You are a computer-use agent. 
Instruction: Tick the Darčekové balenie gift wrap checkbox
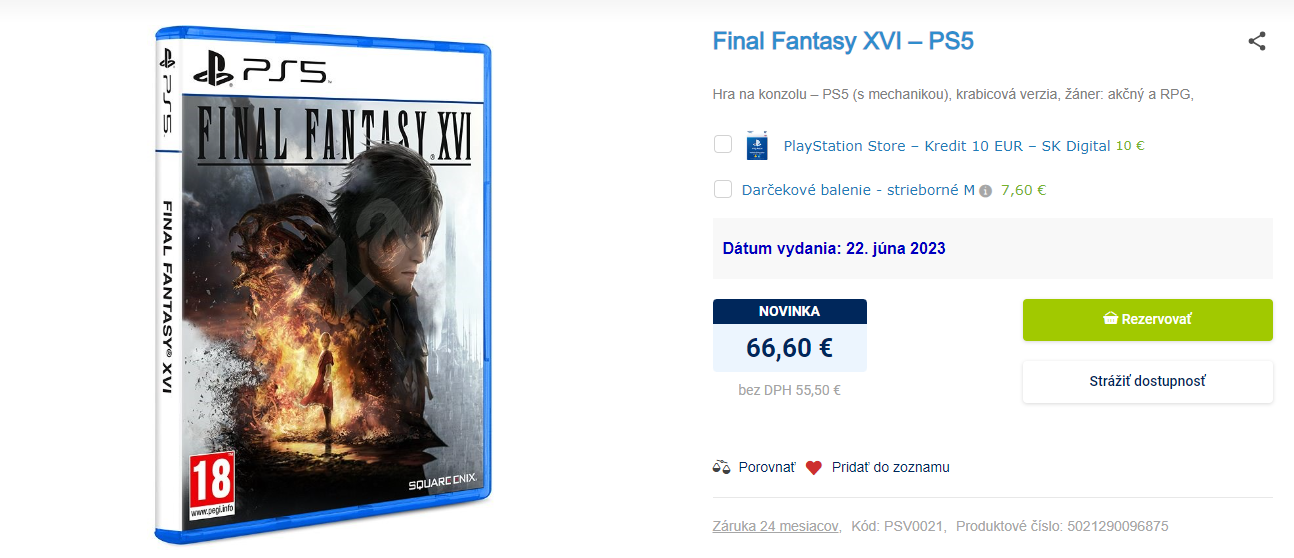click(723, 189)
